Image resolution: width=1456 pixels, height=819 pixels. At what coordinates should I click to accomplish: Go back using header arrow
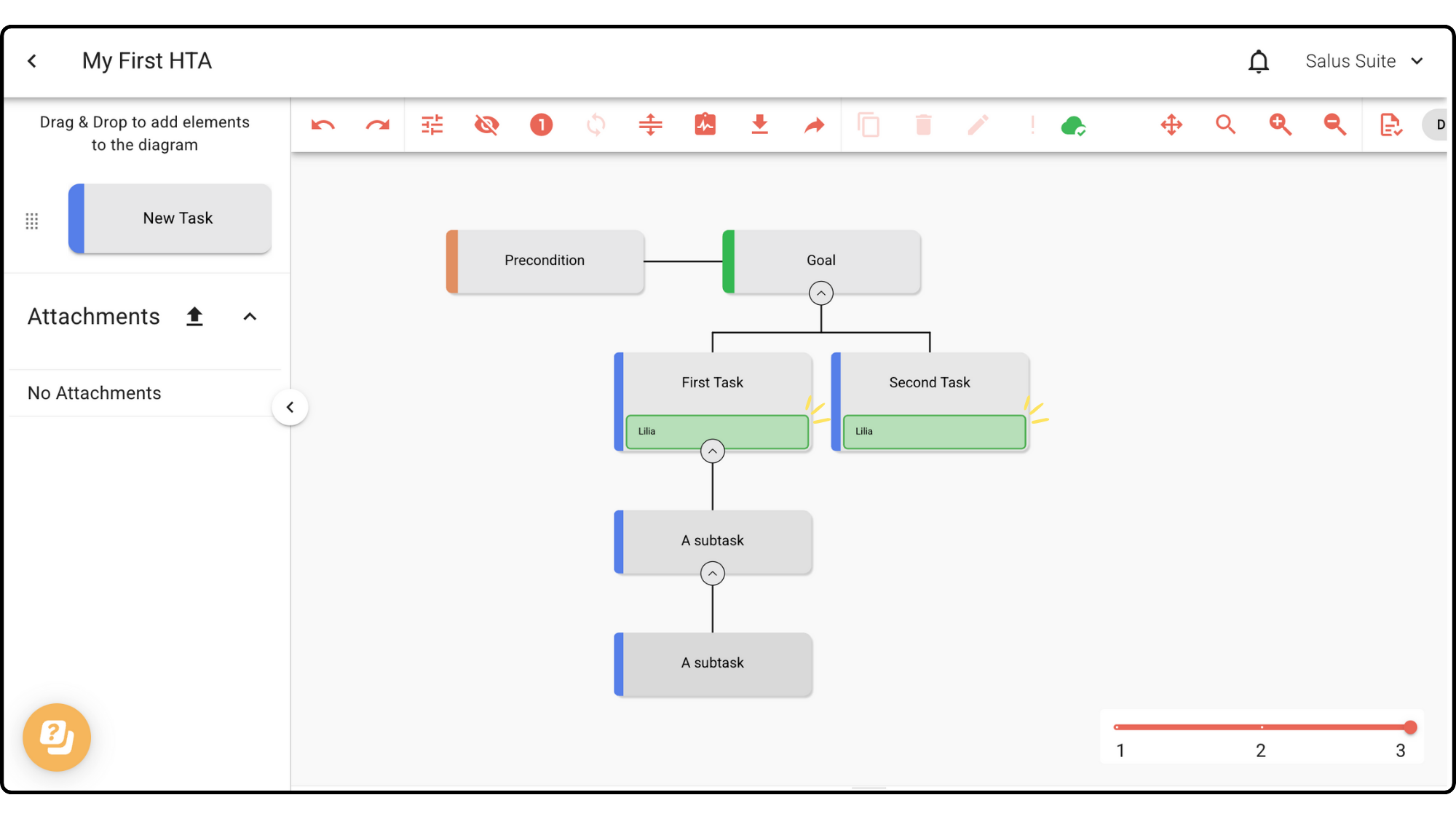coord(32,61)
